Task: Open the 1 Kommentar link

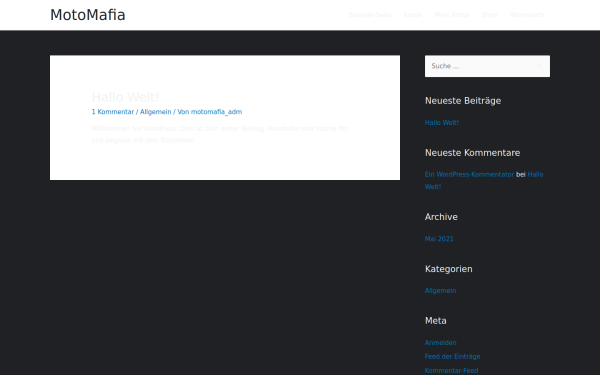Action: [112, 112]
